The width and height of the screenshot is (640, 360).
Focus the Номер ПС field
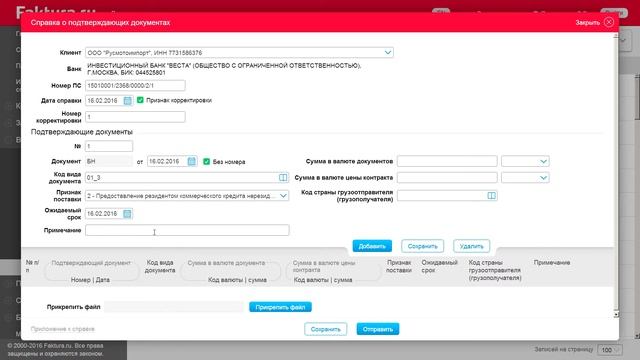coord(135,86)
